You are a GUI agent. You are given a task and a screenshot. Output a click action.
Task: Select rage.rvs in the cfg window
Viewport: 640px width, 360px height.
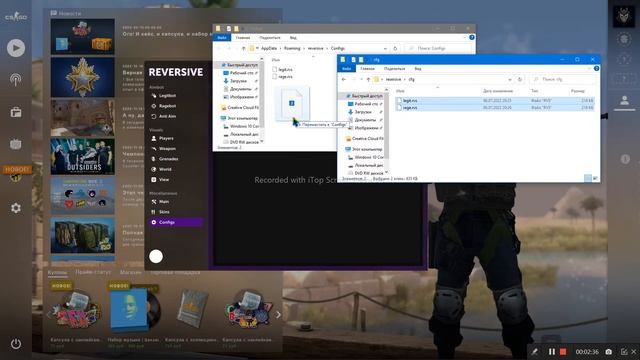click(x=495, y=108)
